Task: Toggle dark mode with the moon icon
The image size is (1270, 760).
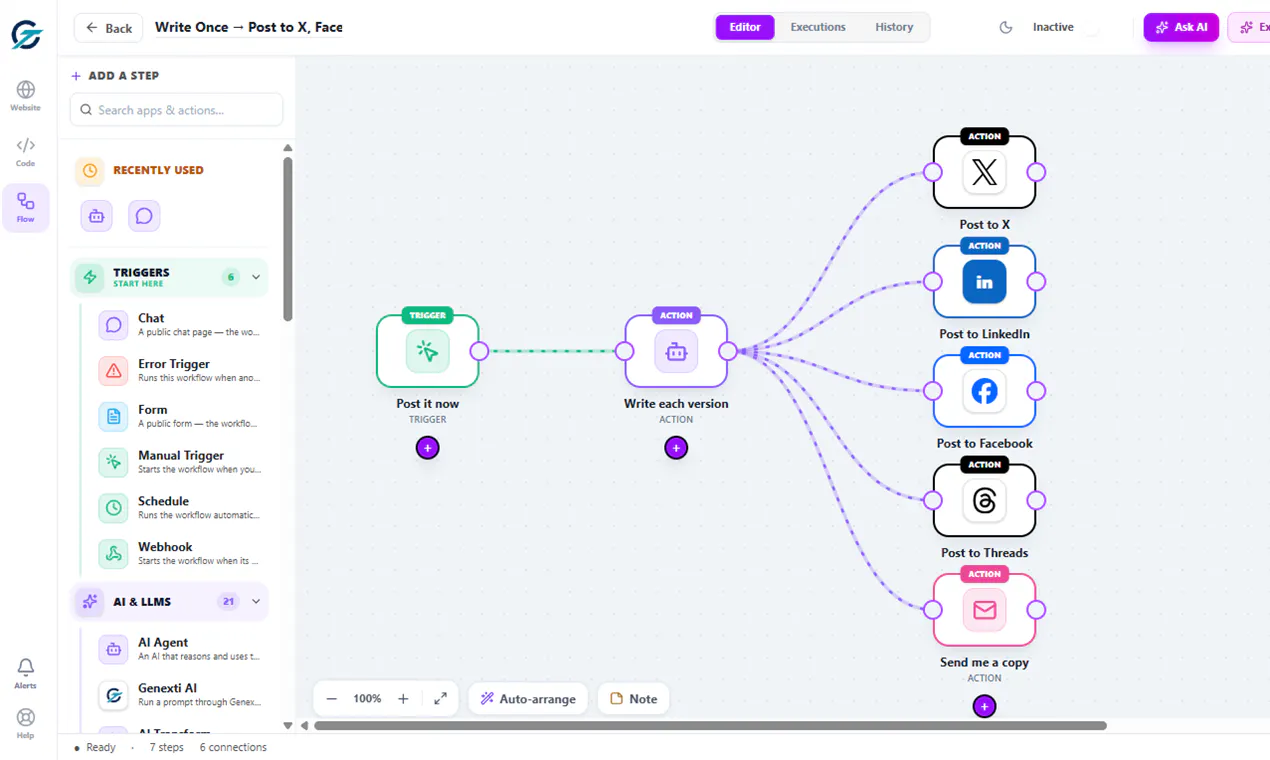Action: click(1006, 28)
